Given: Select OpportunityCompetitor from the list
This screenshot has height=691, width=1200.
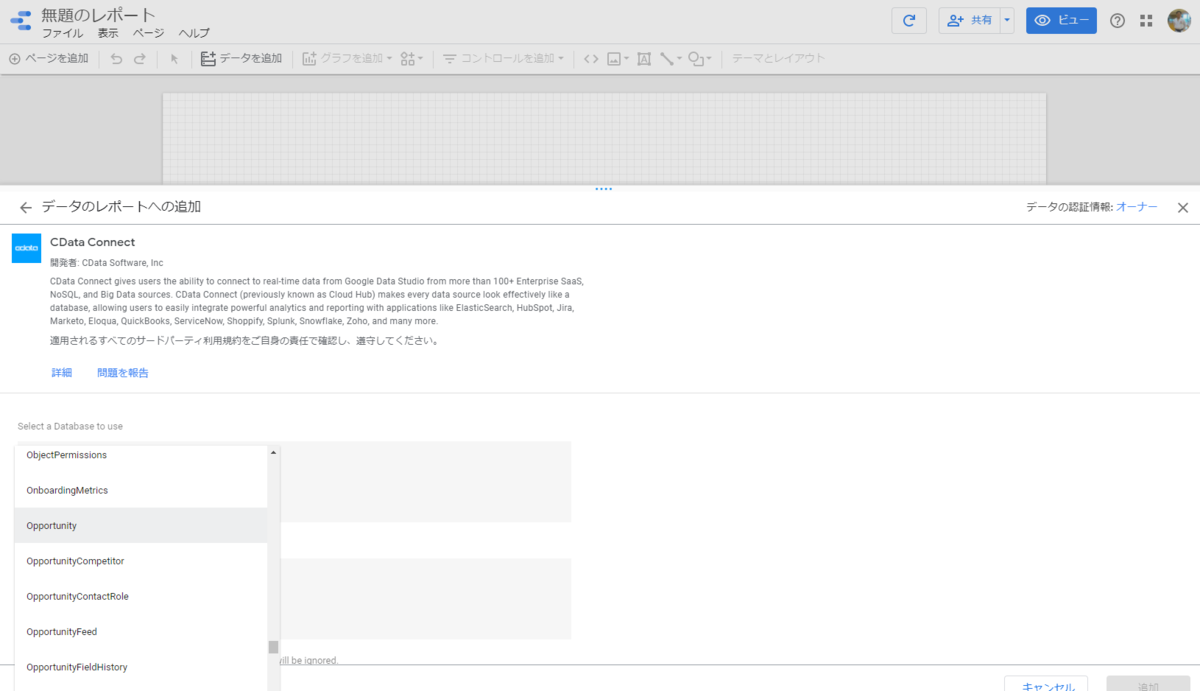Looking at the screenshot, I should pyautogui.click(x=141, y=561).
